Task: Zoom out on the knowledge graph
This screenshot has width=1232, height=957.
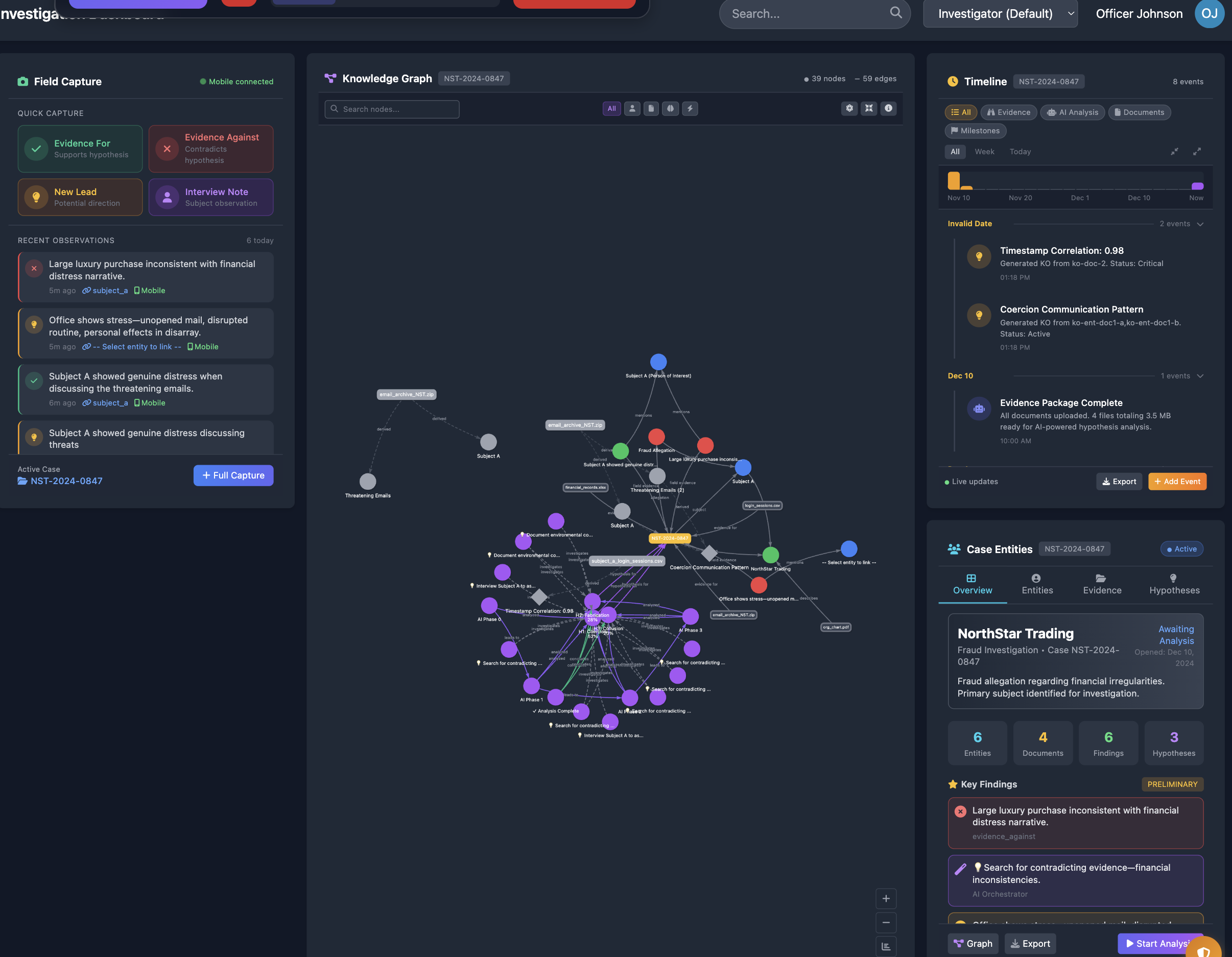Action: [886, 923]
